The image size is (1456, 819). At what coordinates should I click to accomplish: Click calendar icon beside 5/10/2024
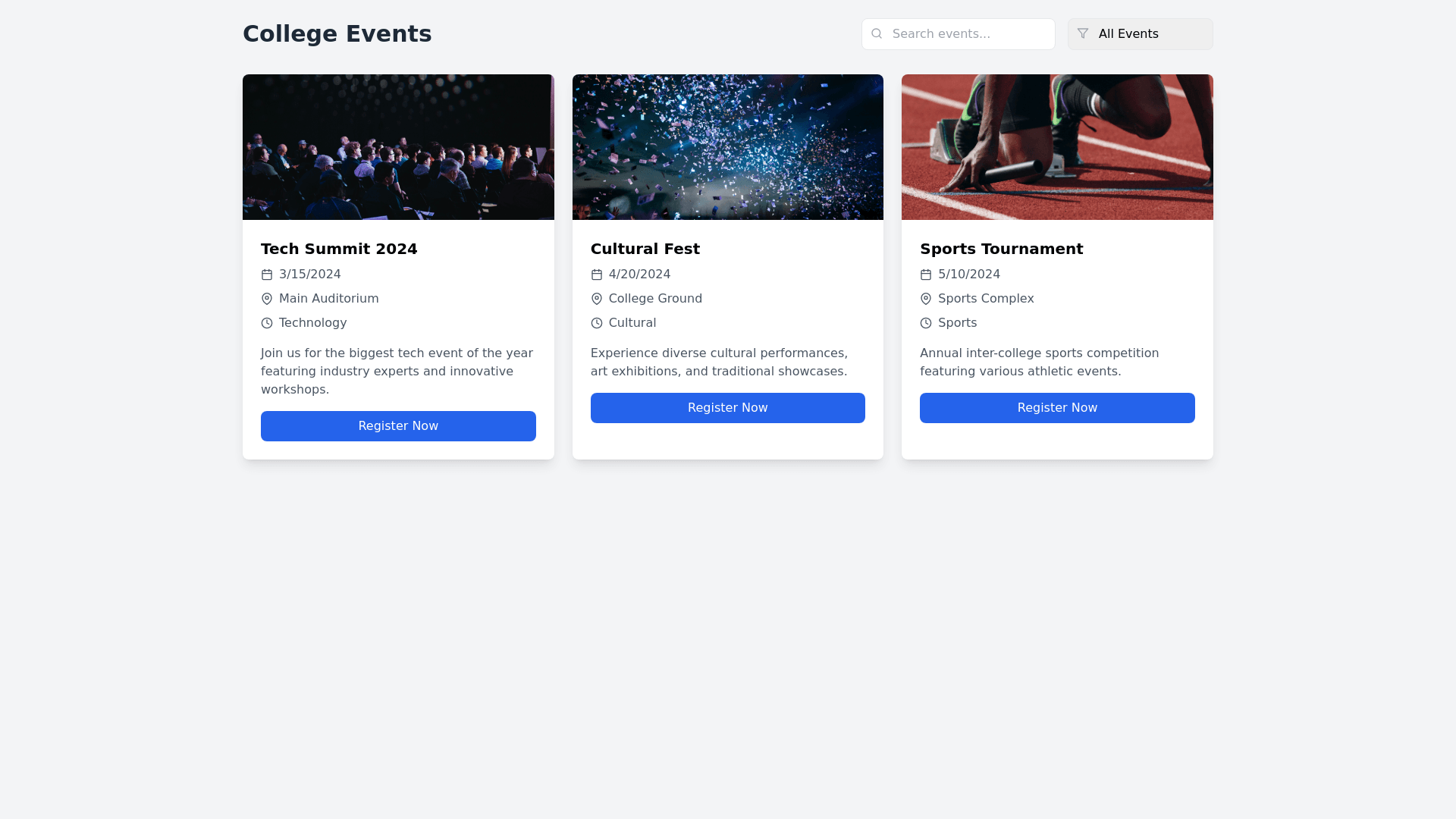pyautogui.click(x=926, y=275)
